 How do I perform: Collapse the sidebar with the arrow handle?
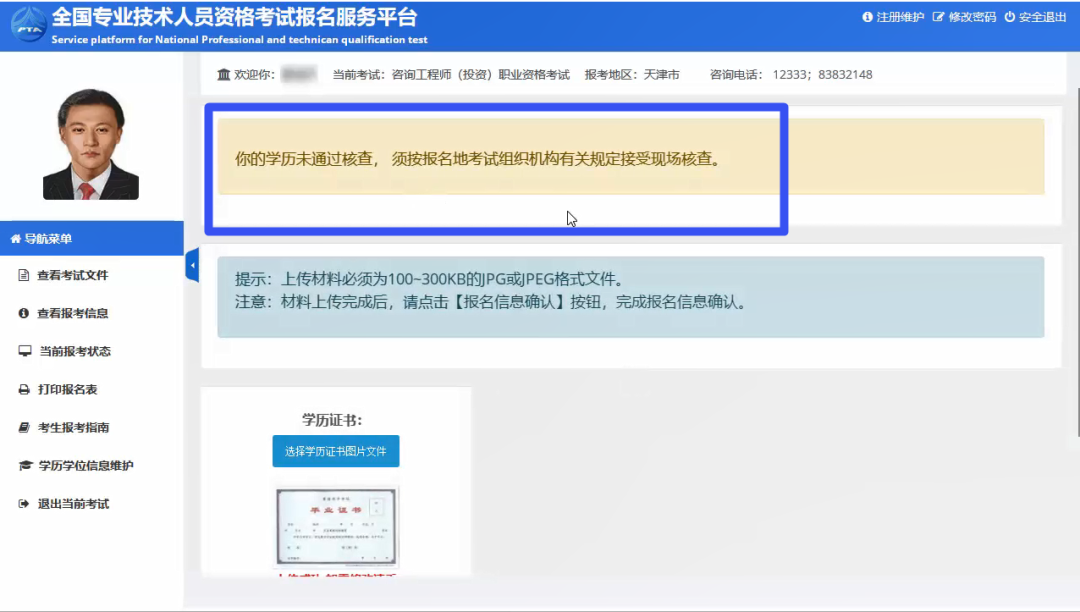coord(192,265)
